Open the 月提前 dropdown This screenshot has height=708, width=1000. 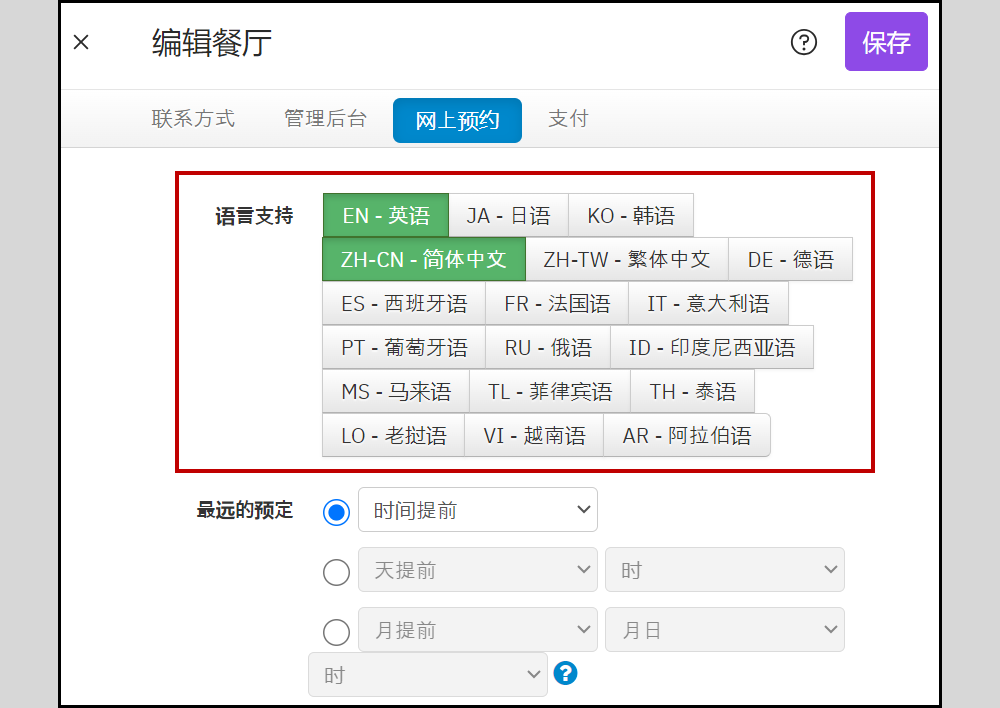tap(478, 630)
